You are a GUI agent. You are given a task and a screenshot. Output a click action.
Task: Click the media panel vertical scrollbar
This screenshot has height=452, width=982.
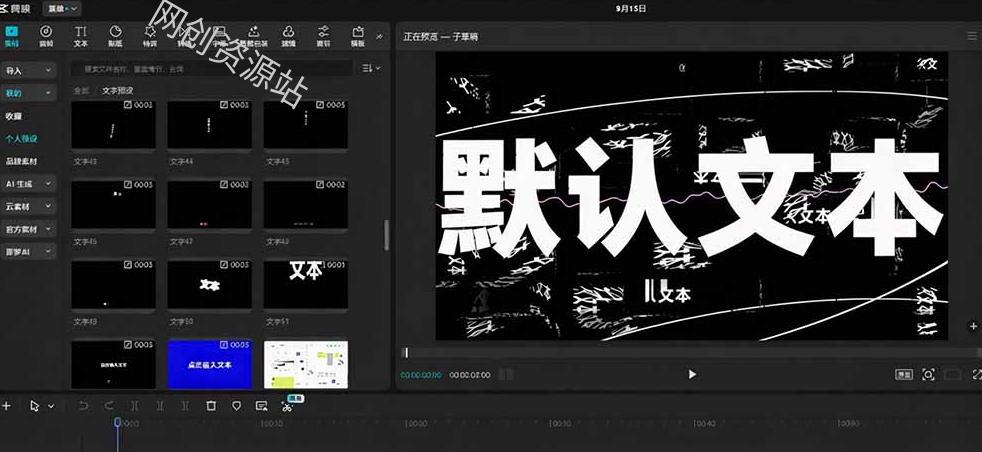[386, 235]
